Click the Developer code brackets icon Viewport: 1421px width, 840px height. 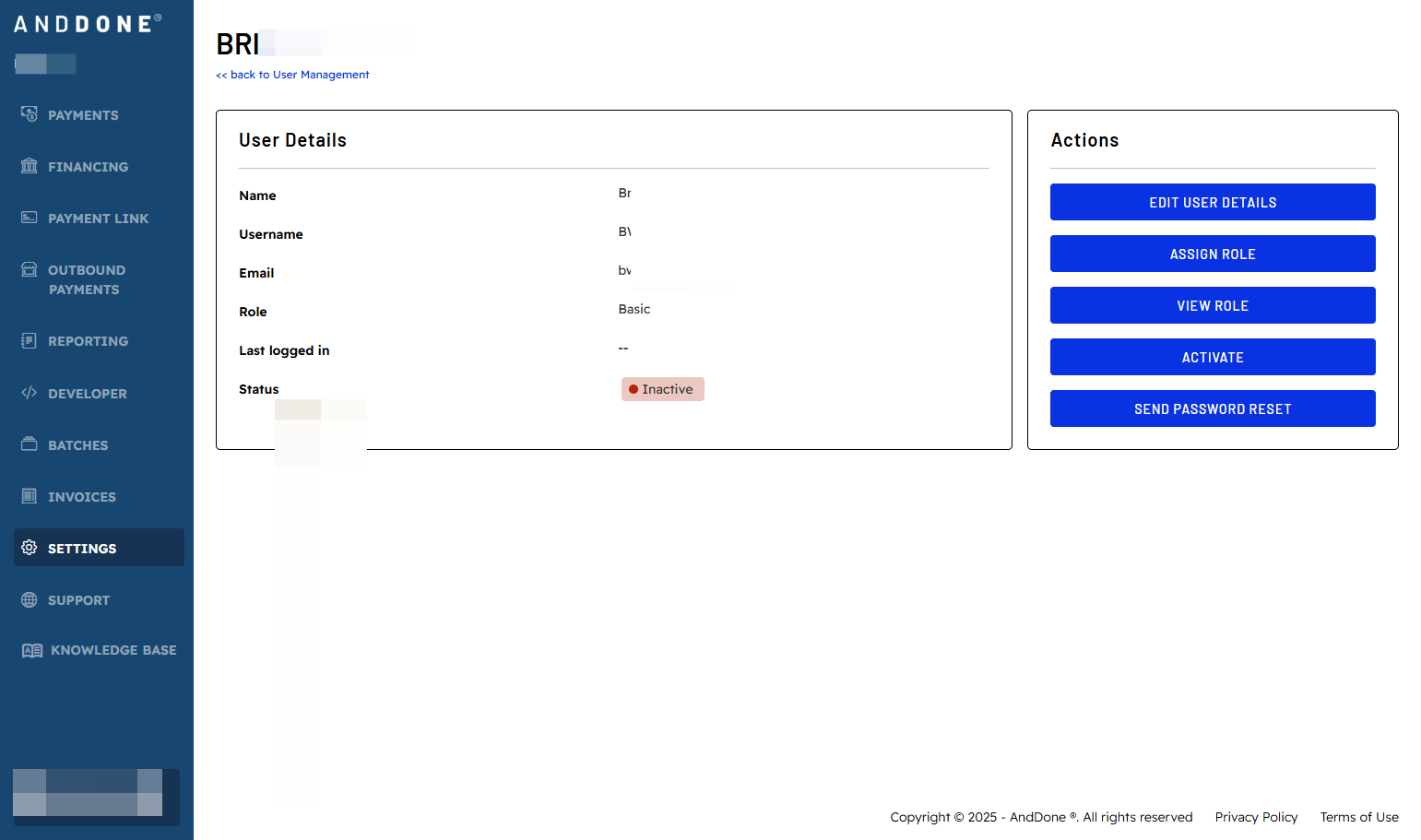coord(30,393)
